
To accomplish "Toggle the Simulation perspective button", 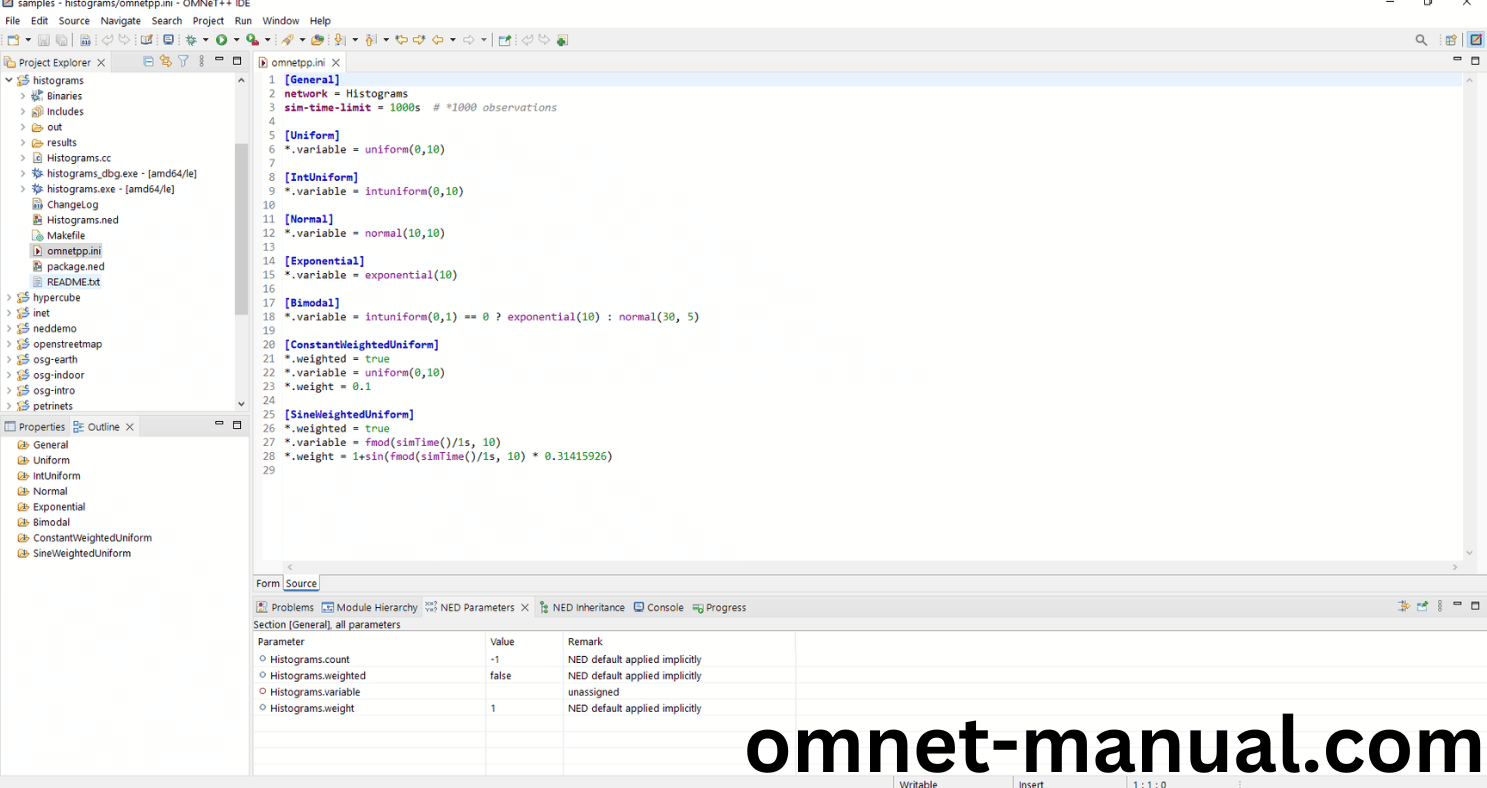I will (x=1475, y=40).
